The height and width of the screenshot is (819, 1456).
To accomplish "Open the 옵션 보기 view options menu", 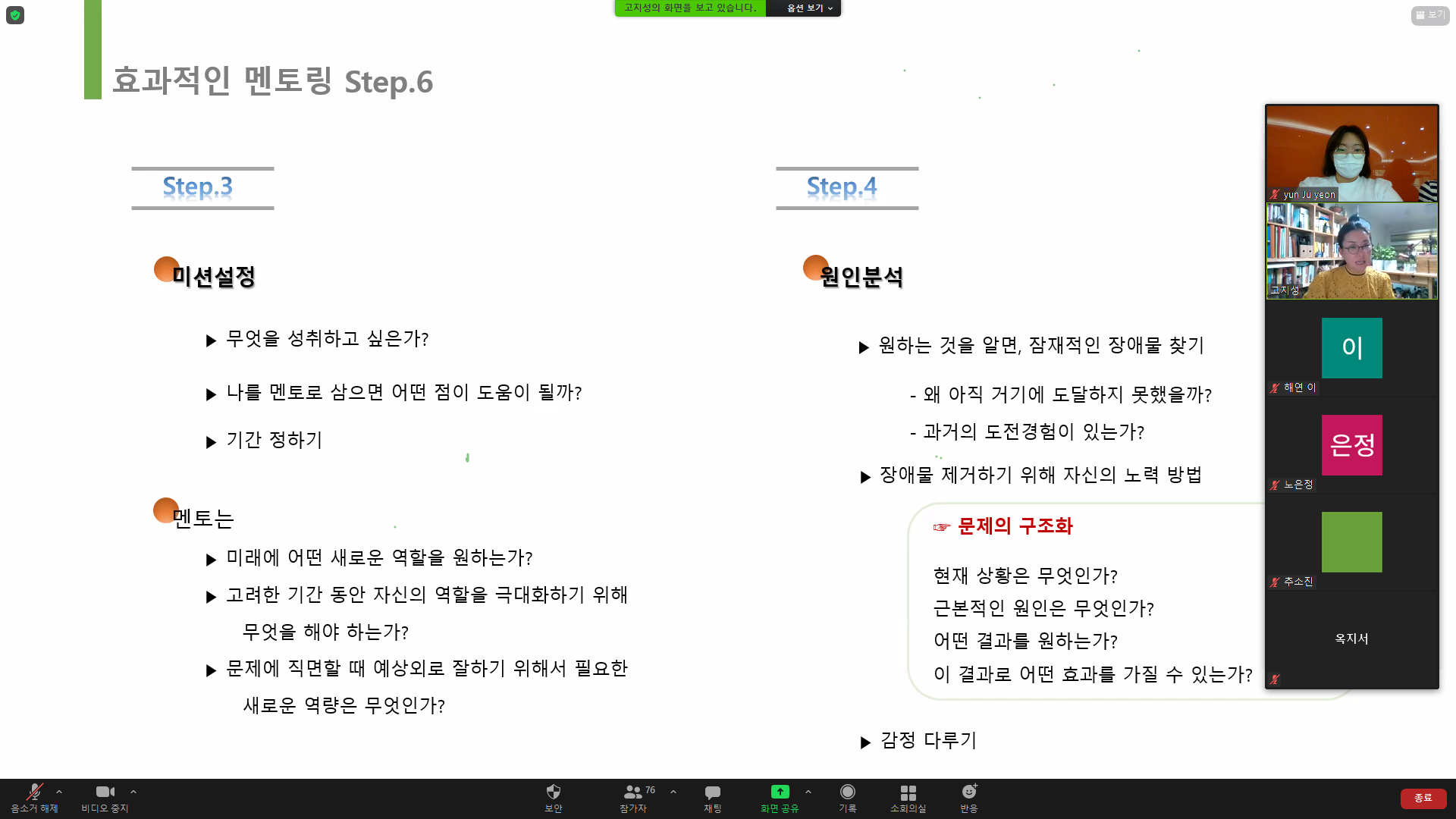I will (x=809, y=8).
